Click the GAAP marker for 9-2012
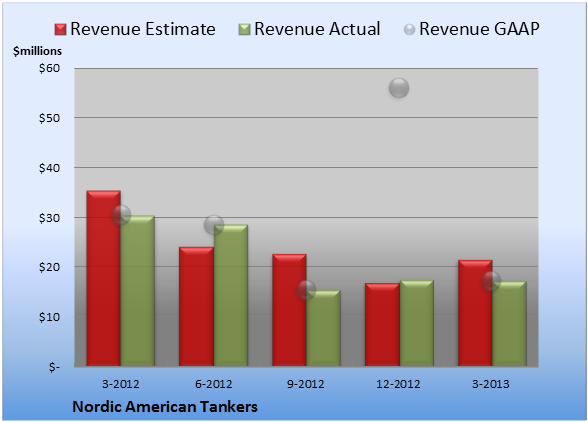 tap(306, 290)
